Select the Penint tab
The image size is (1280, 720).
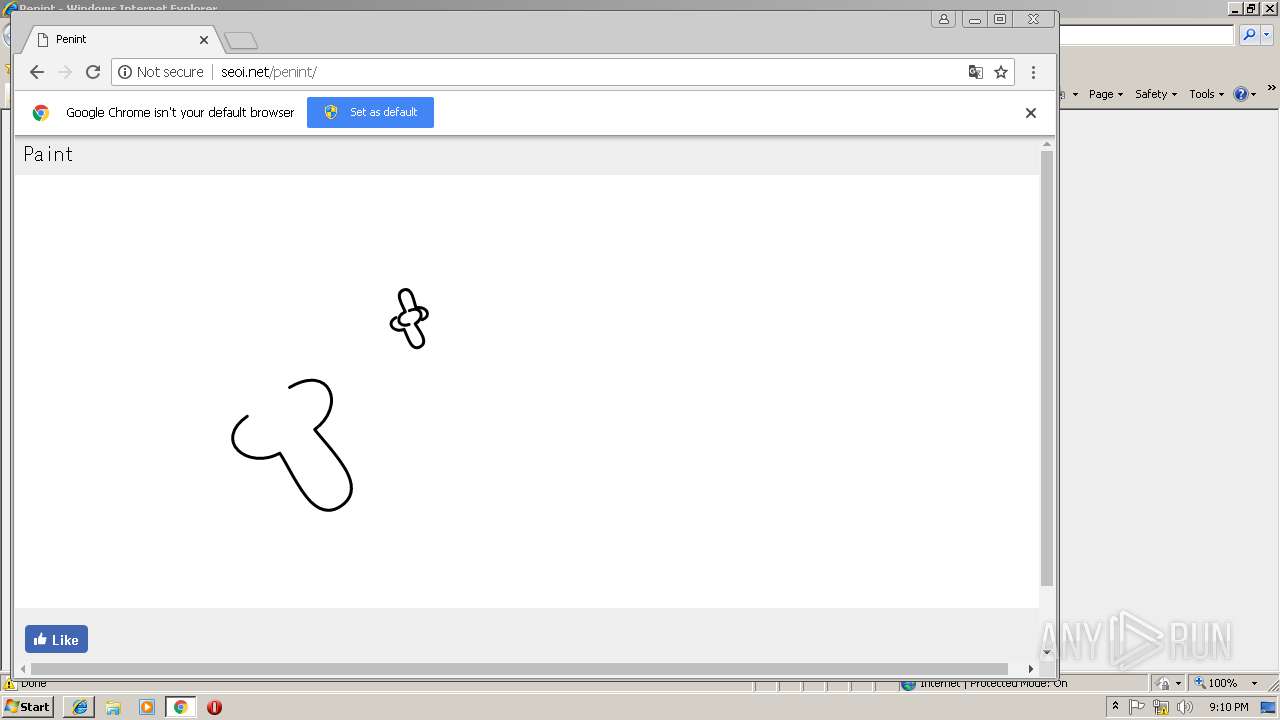pos(118,39)
